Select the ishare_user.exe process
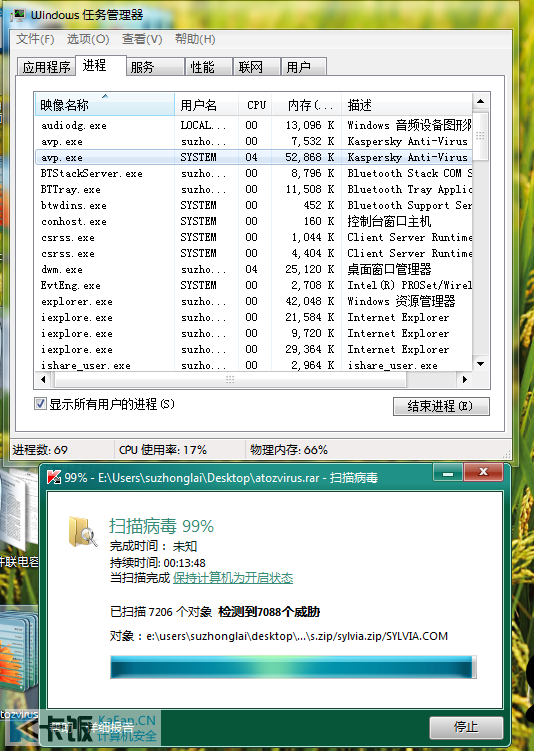Screen dimensions: 534x751 click(253, 365)
